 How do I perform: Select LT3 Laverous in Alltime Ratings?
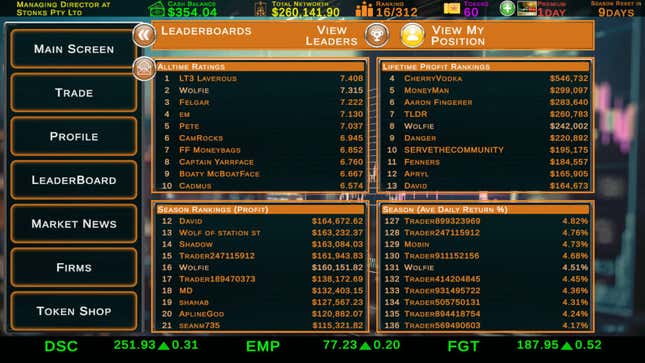tap(262, 78)
